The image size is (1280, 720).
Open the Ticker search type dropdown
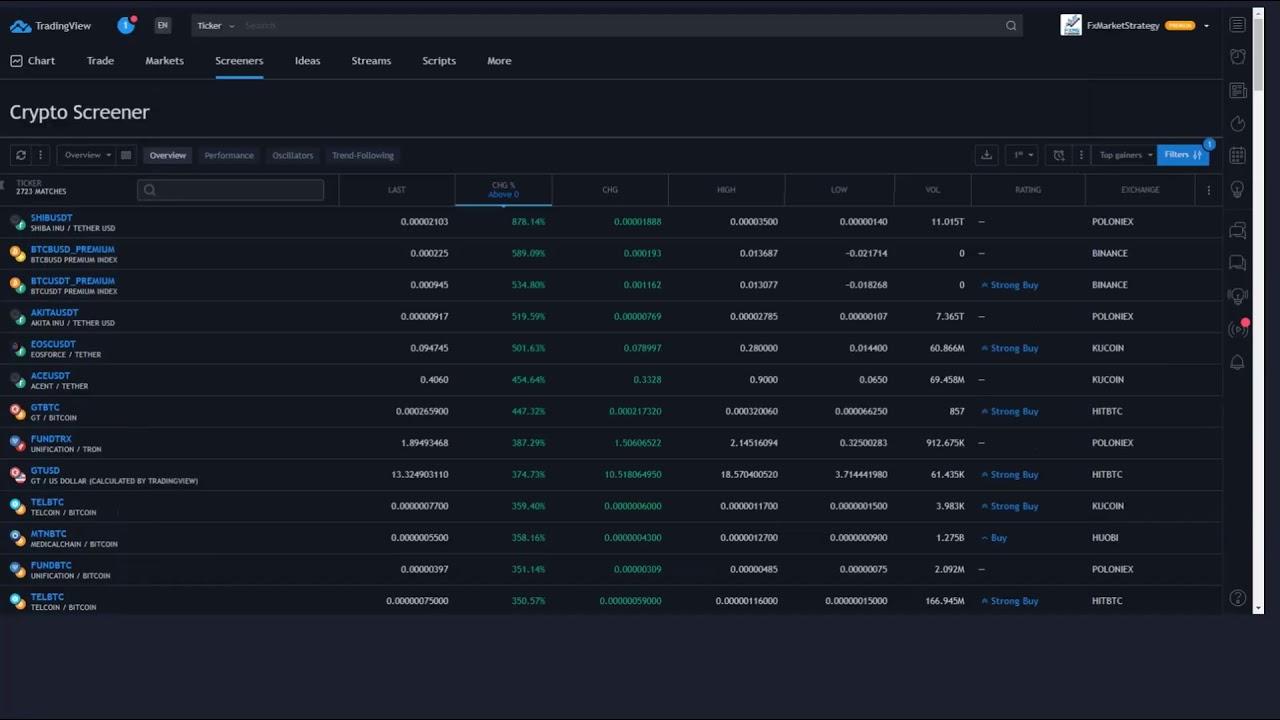click(216, 25)
